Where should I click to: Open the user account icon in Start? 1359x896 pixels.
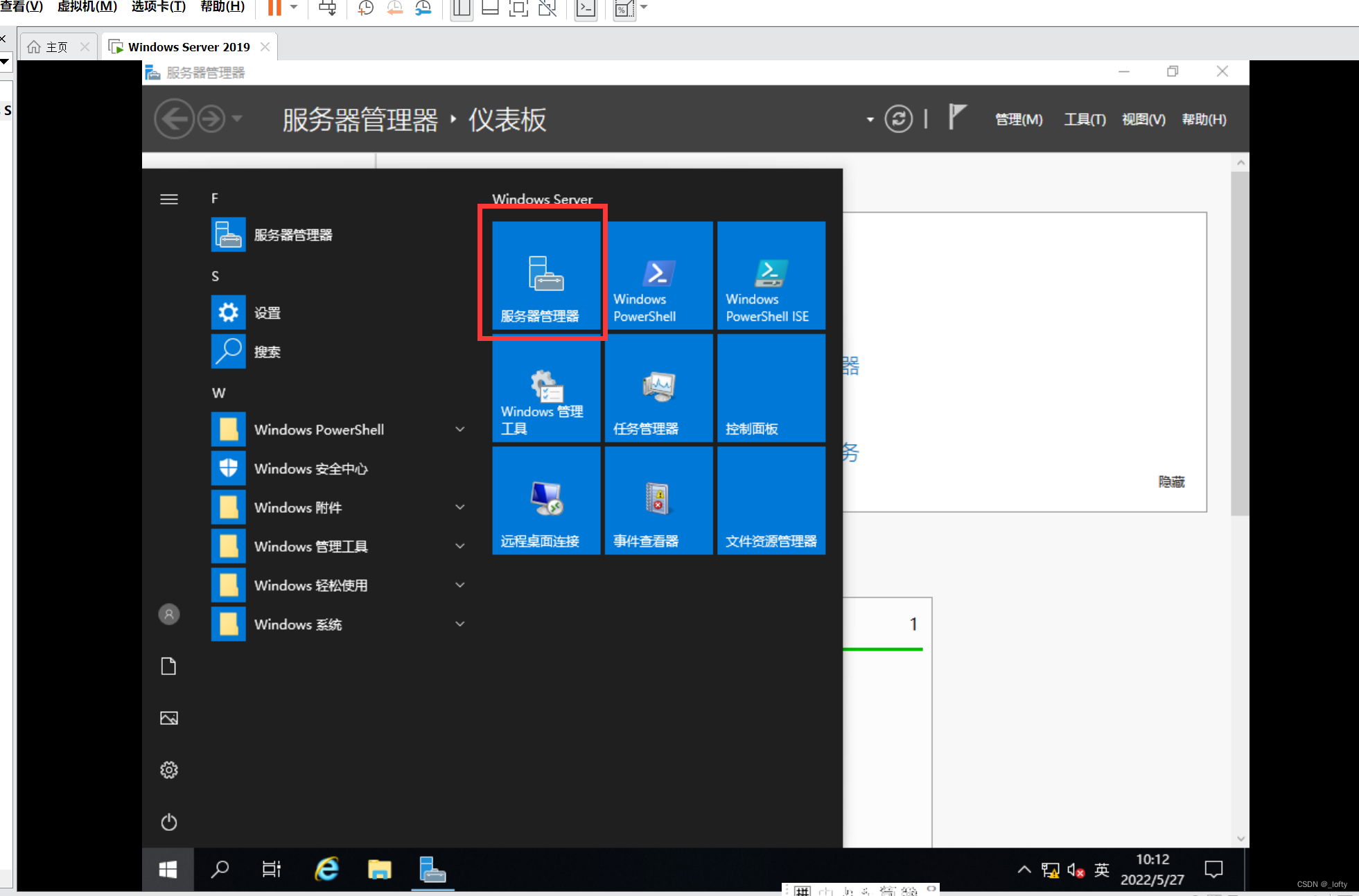[x=169, y=614]
